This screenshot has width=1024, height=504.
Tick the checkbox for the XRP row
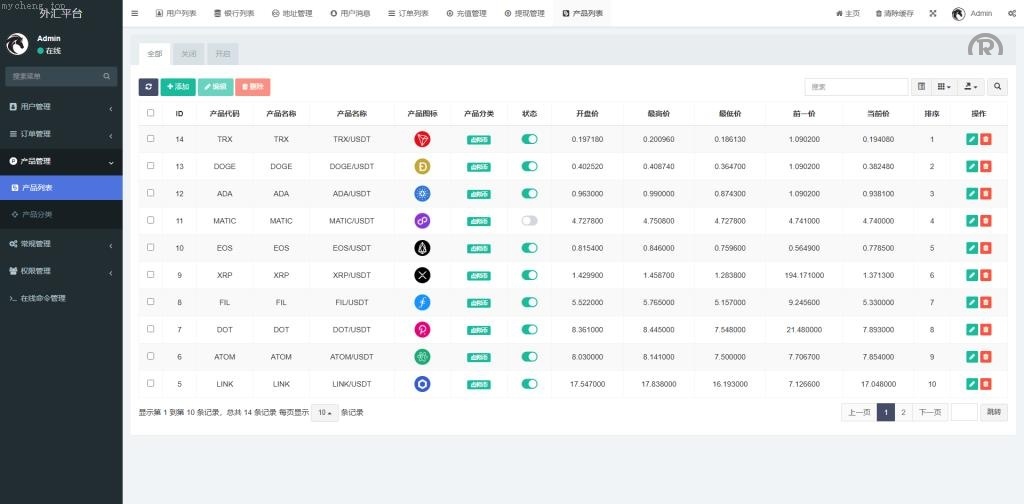(x=150, y=274)
